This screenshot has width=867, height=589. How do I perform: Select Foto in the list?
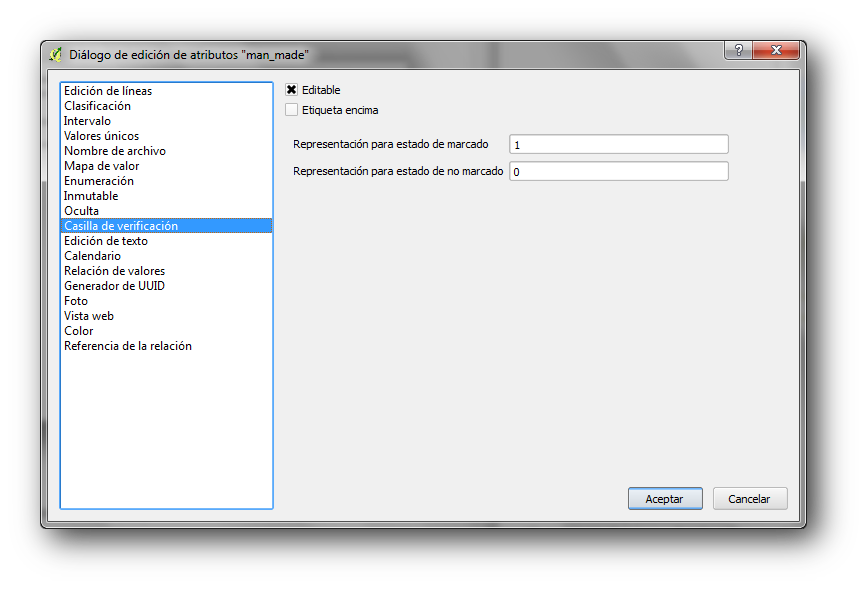pyautogui.click(x=166, y=300)
